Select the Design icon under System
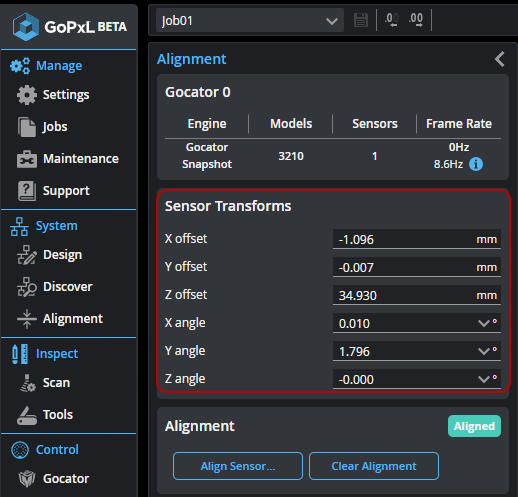This screenshot has height=497, width=518. [x=27, y=255]
